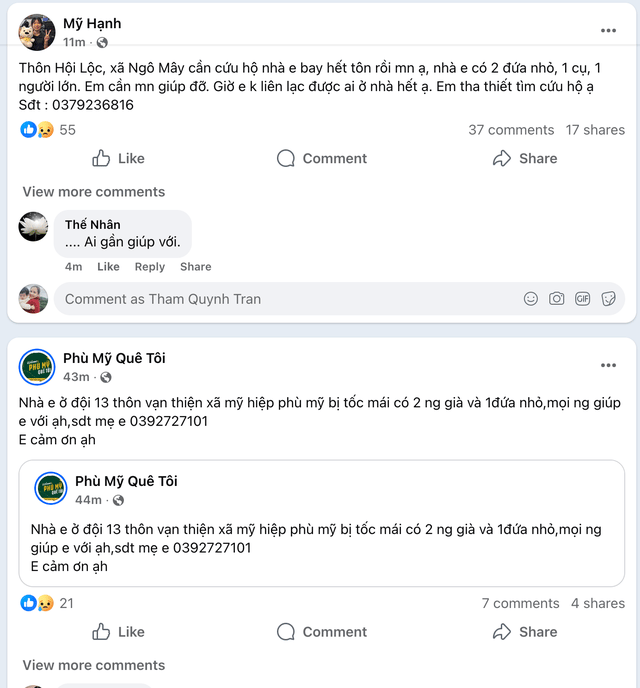Like Mỹ Hạnh's post

[x=118, y=158]
